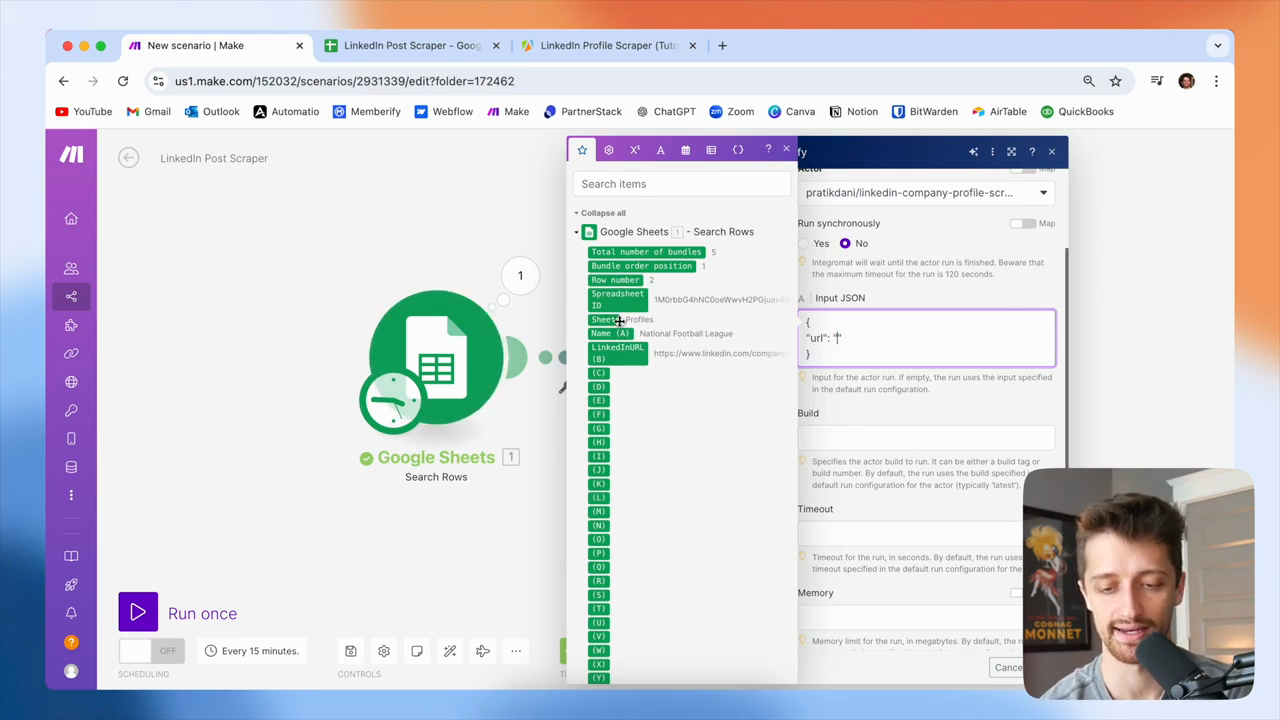
Task: Open Resource hub book icon in sidebar
Action: click(x=71, y=556)
